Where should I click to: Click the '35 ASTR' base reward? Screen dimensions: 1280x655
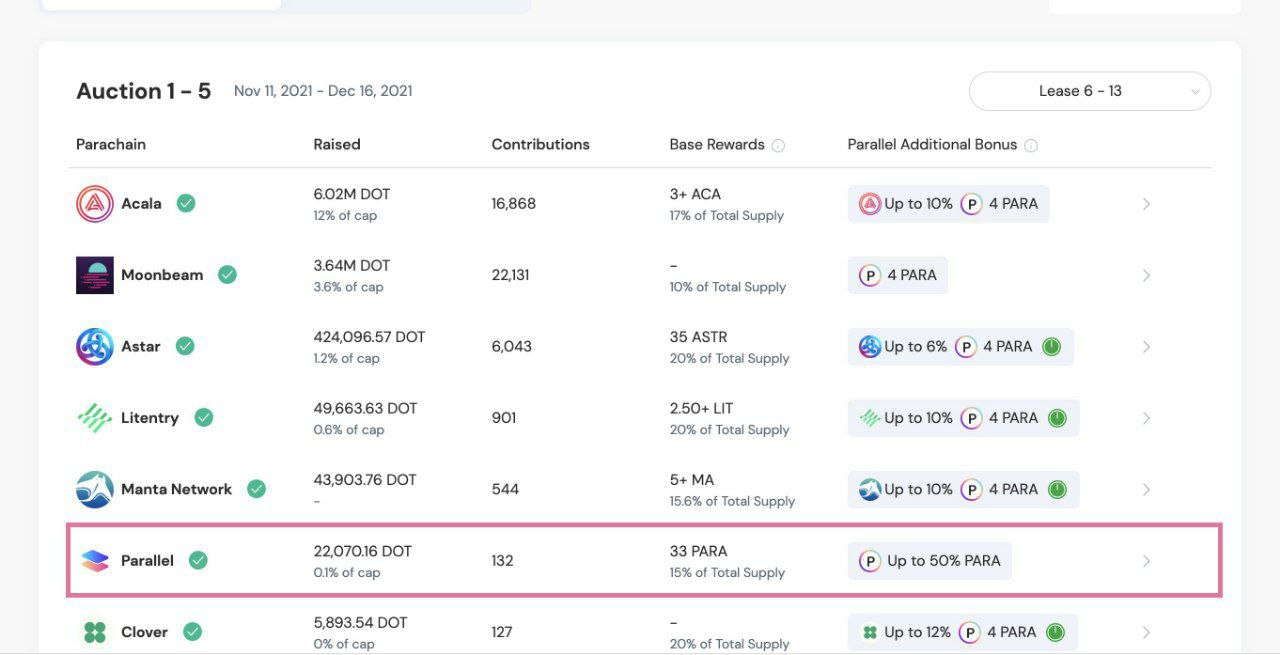click(698, 337)
